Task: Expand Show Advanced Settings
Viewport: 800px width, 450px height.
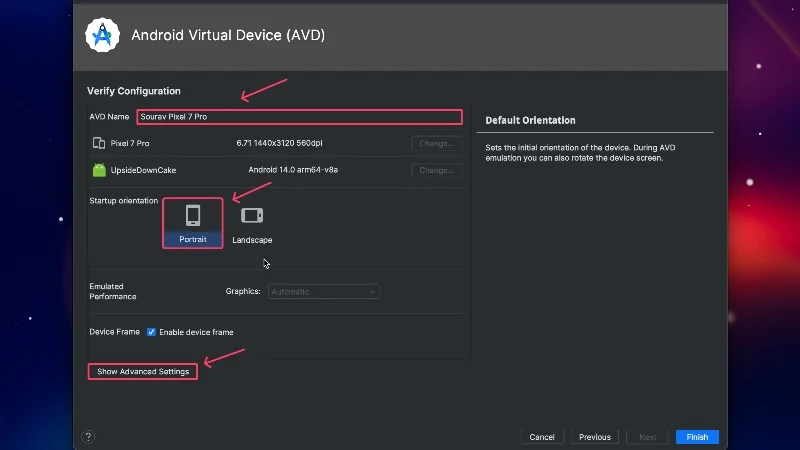Action: pyautogui.click(x=143, y=372)
